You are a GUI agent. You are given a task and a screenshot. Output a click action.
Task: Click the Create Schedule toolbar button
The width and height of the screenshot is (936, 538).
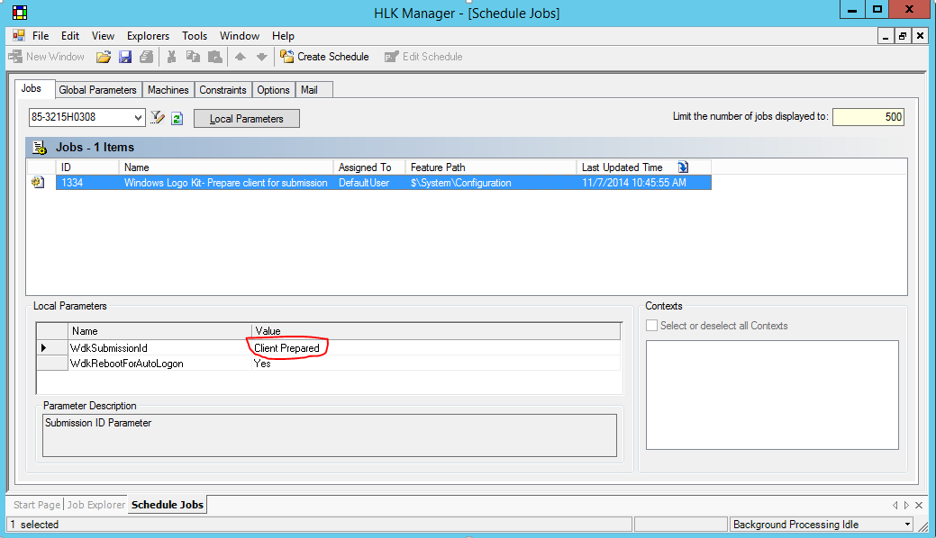click(x=325, y=57)
